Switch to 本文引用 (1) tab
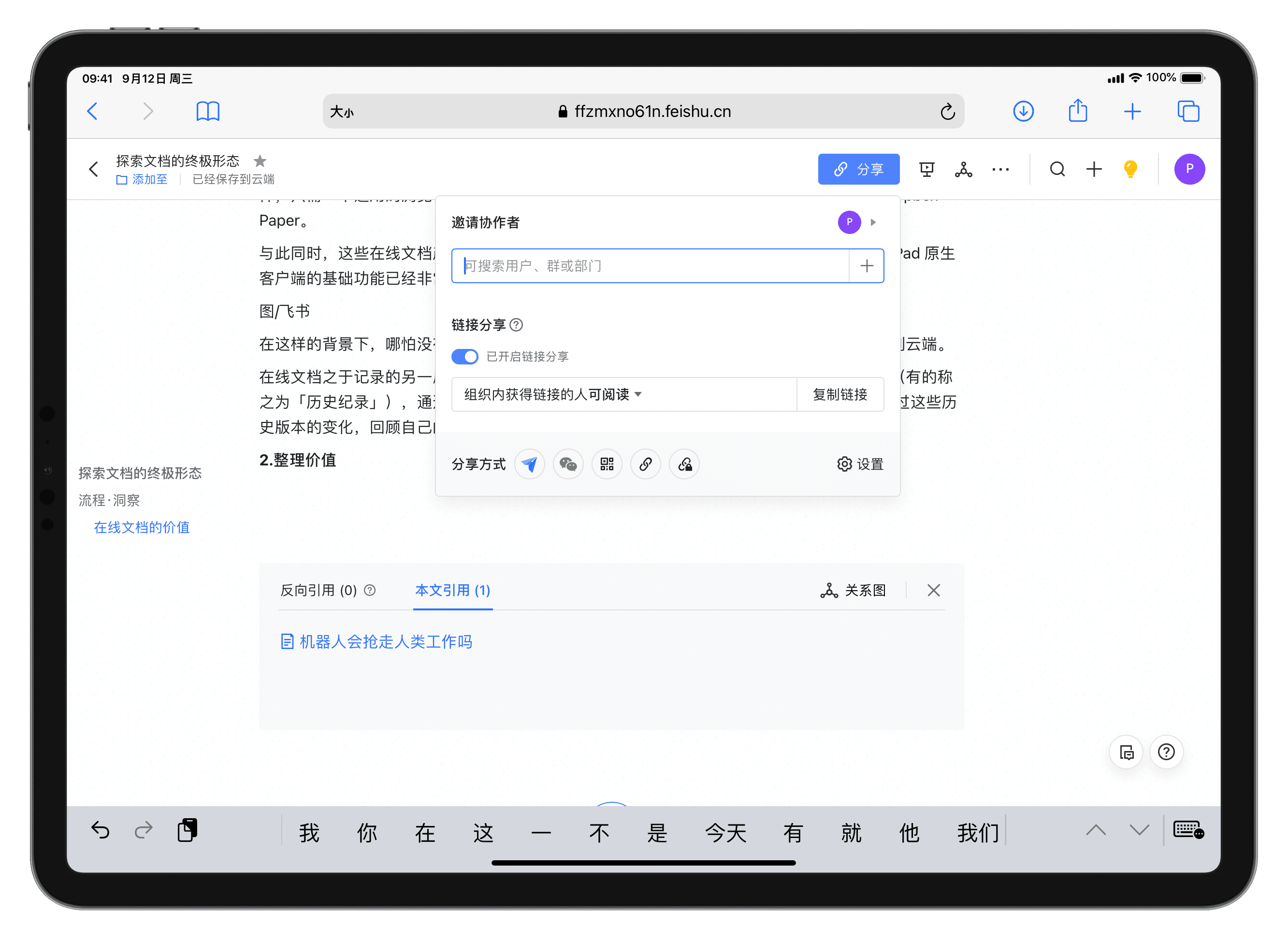This screenshot has width=1288, height=940. [452, 591]
